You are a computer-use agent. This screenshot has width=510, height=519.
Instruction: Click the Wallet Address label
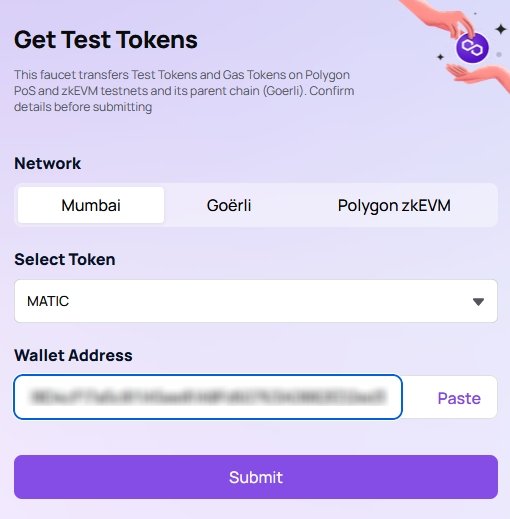click(73, 355)
